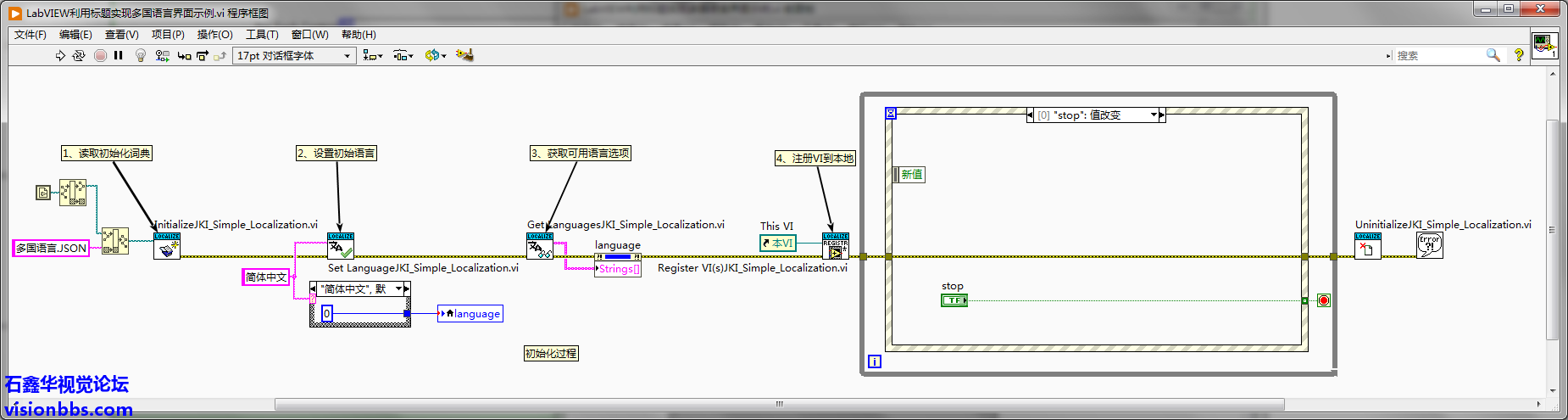Click previous event case arrow
This screenshot has width=1568, height=420.
(x=1030, y=115)
